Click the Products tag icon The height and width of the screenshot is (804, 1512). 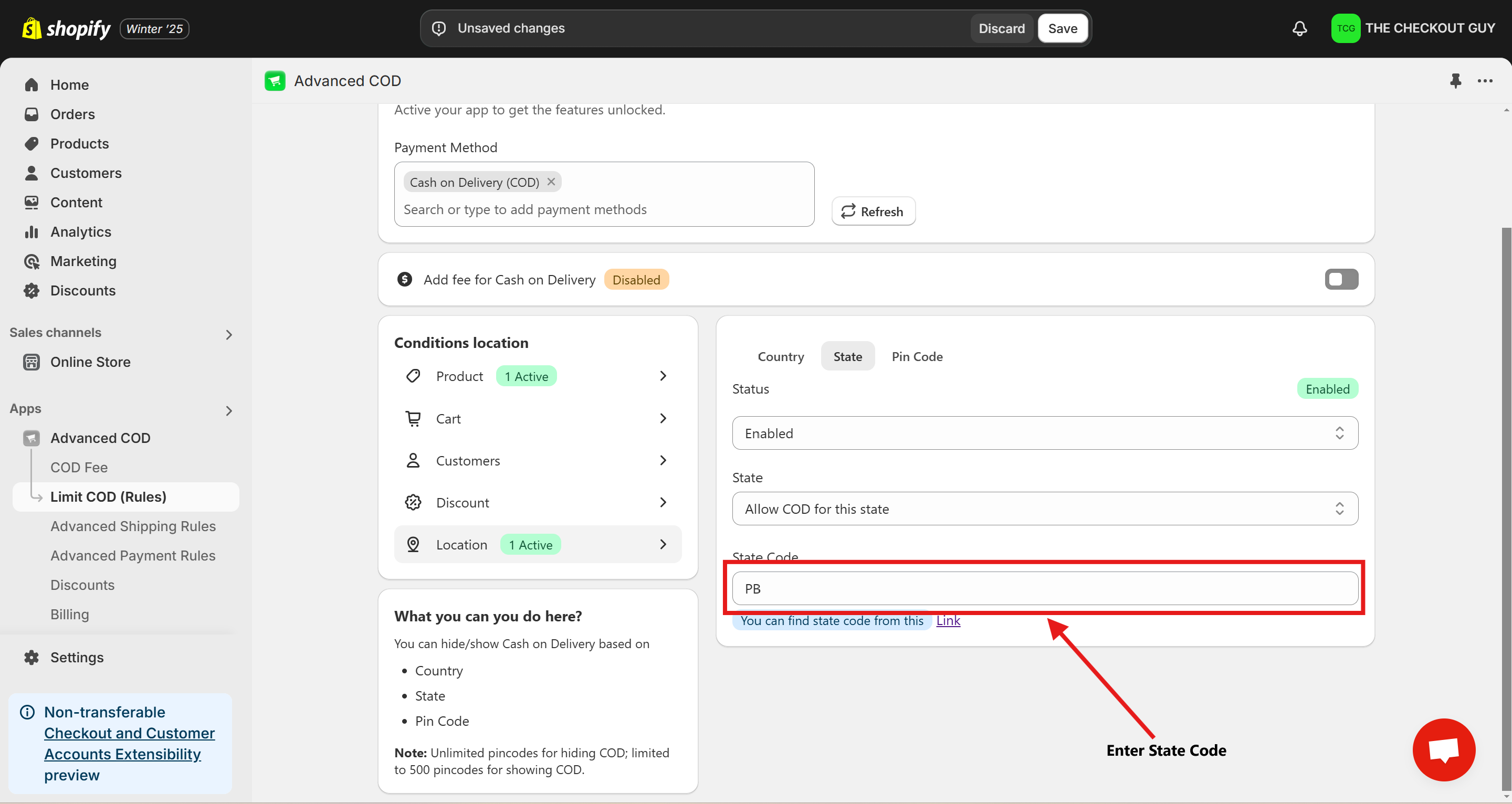coord(31,143)
